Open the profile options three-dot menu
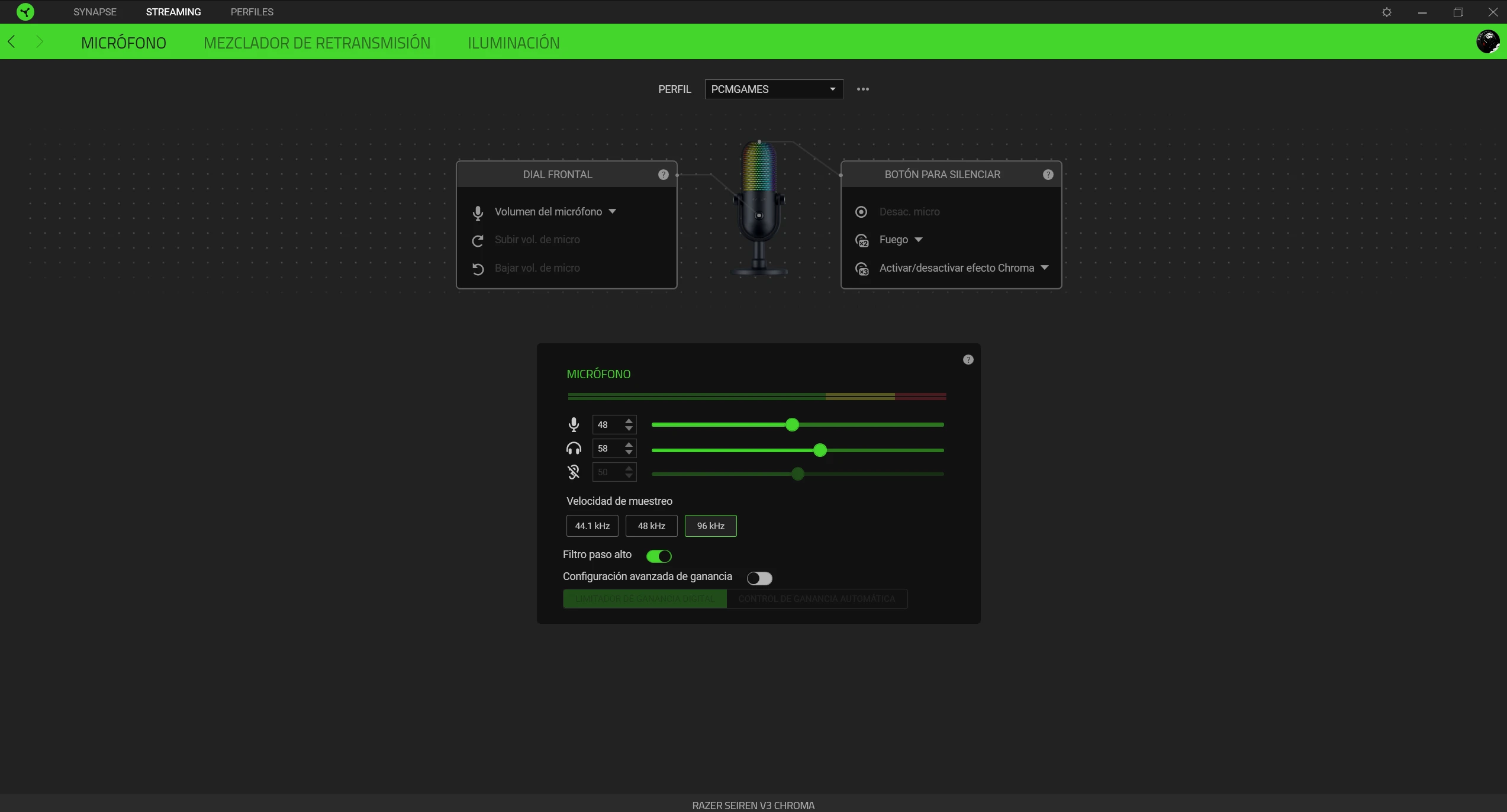 (x=863, y=89)
